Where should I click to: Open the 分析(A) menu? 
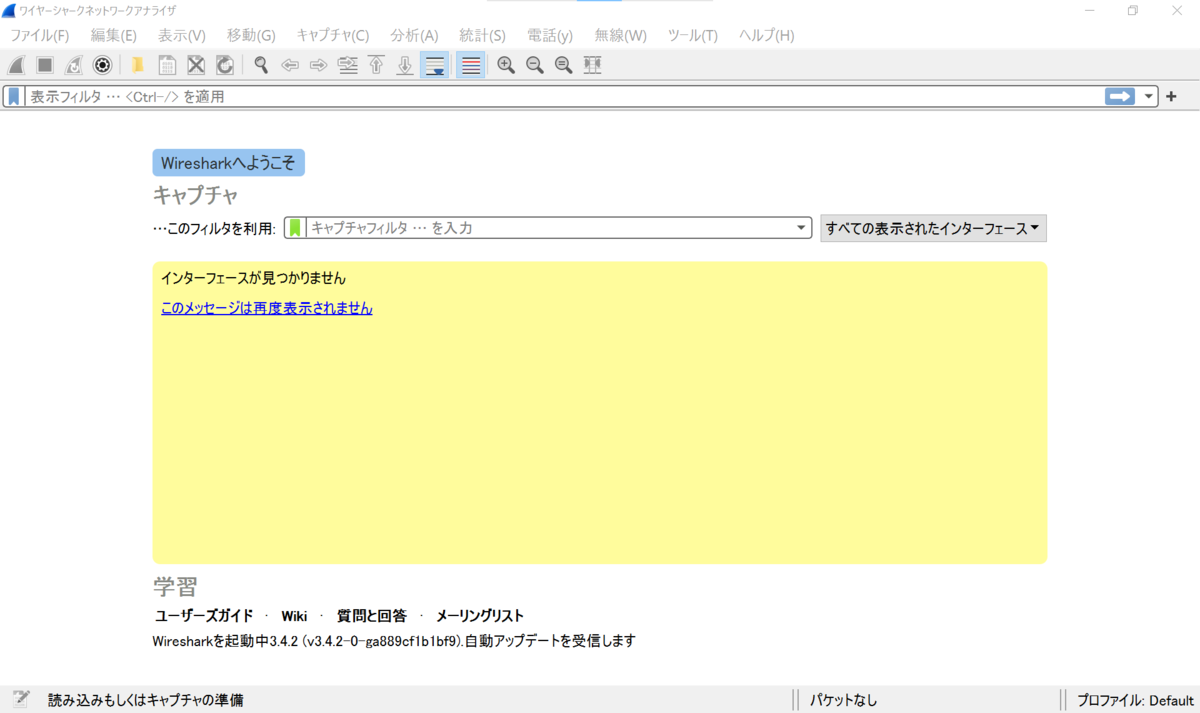click(415, 35)
